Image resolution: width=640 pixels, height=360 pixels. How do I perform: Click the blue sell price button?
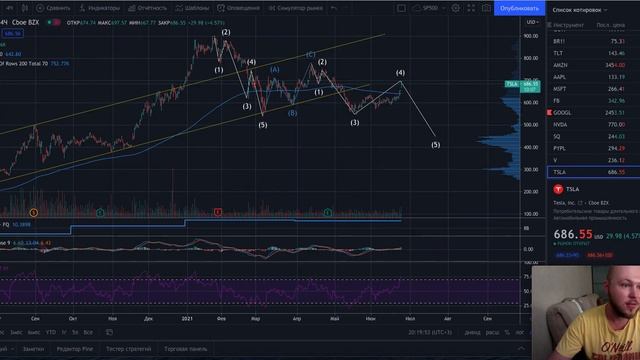567,255
